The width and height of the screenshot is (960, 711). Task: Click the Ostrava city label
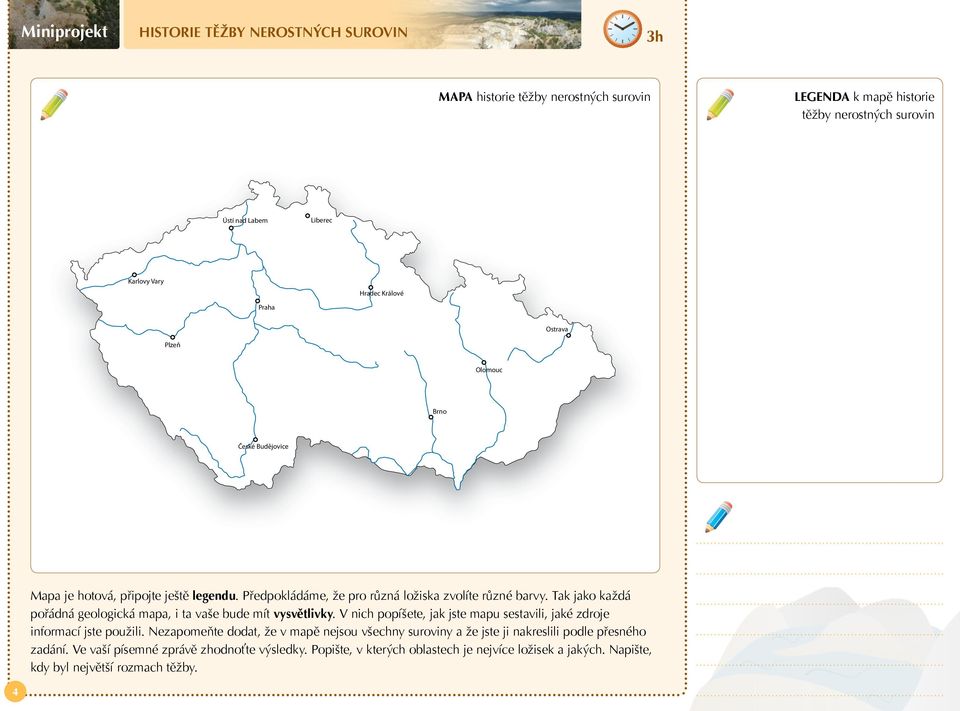557,329
